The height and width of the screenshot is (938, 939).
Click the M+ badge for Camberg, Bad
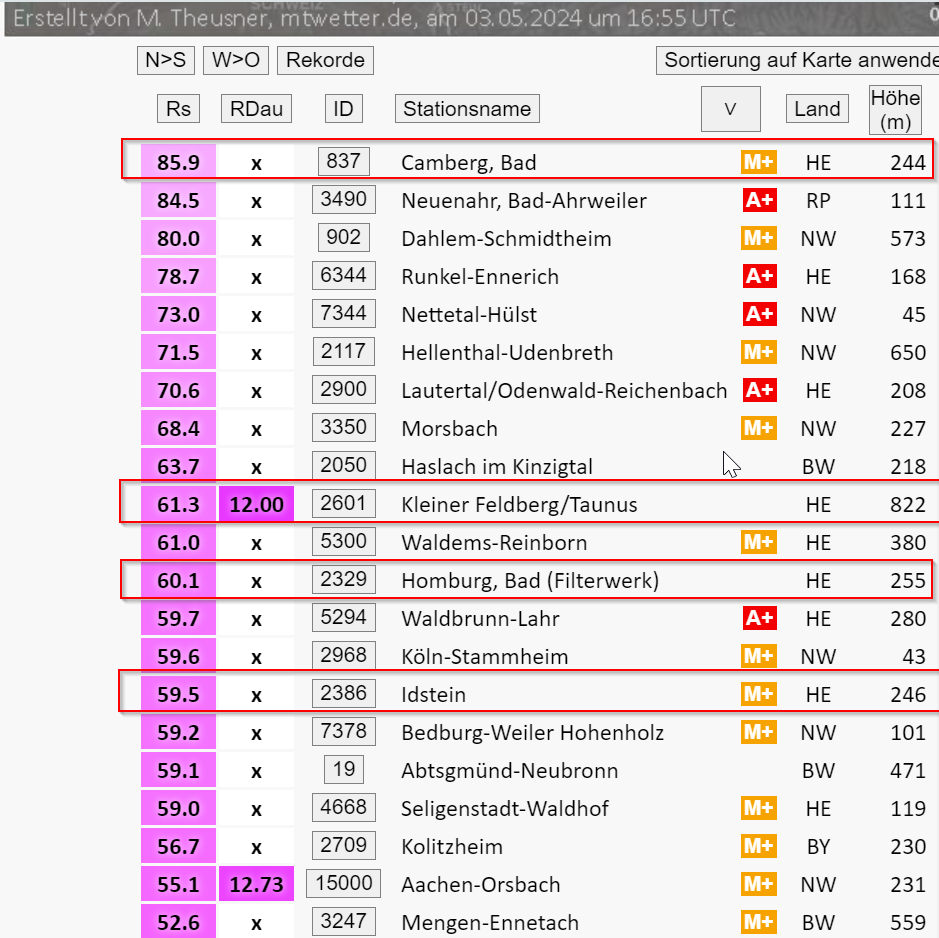point(759,162)
